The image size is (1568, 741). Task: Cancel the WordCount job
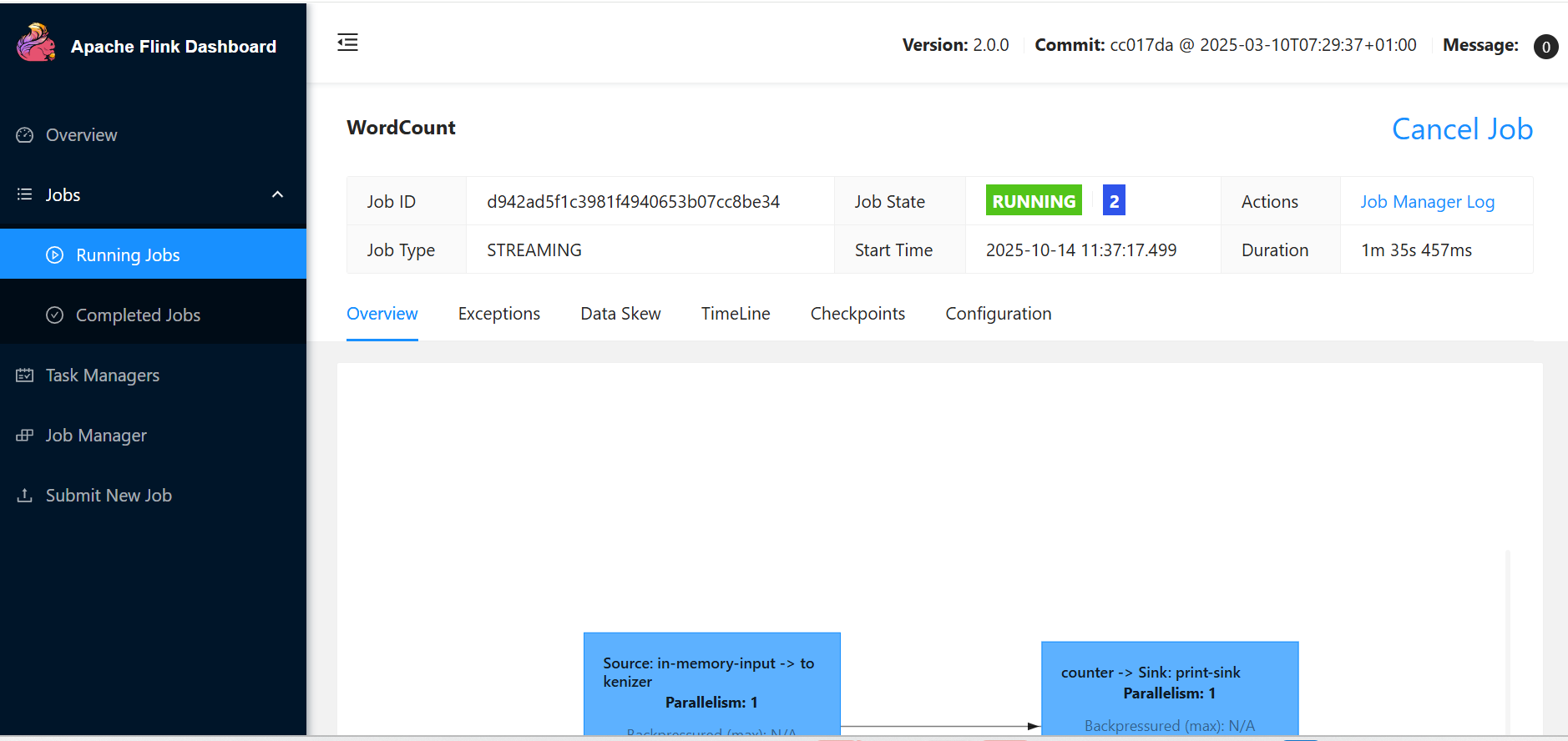(1462, 129)
